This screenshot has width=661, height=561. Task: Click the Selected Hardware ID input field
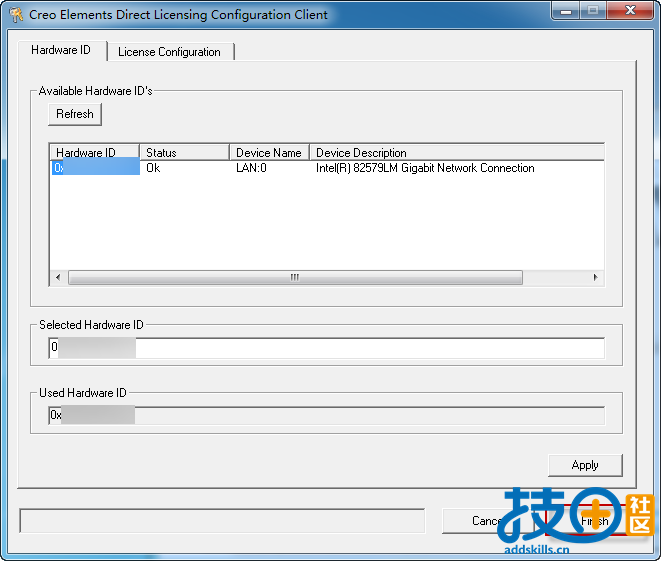point(327,348)
